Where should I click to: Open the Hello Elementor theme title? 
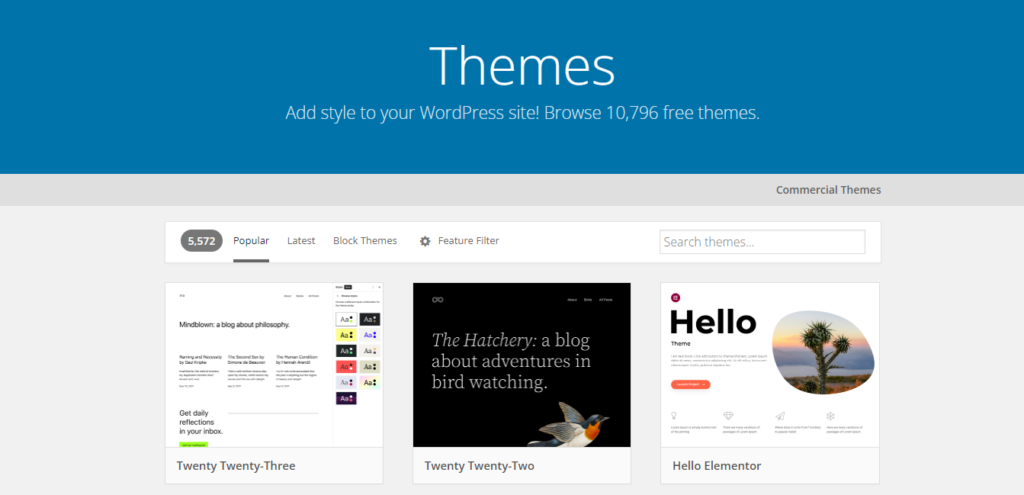pos(719,466)
